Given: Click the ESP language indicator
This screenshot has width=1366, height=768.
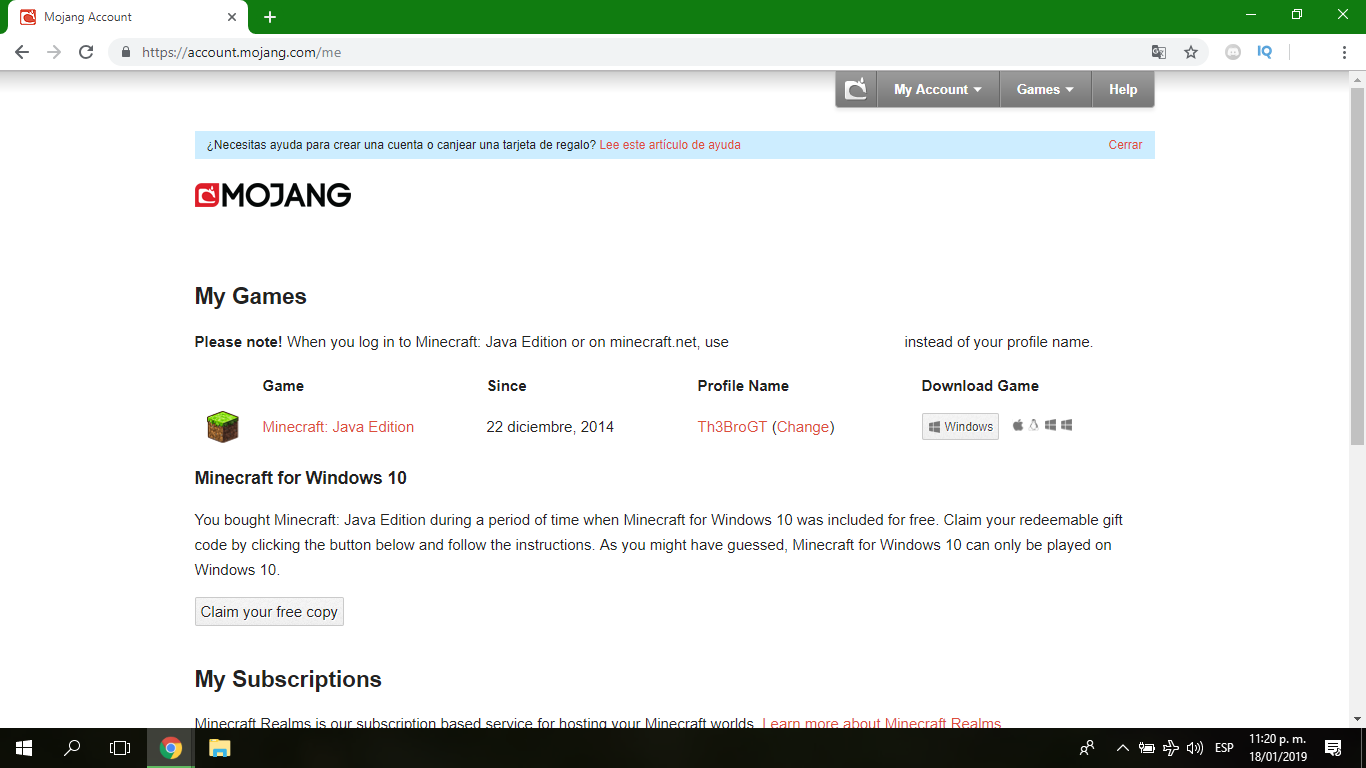Looking at the screenshot, I should click(x=1224, y=748).
